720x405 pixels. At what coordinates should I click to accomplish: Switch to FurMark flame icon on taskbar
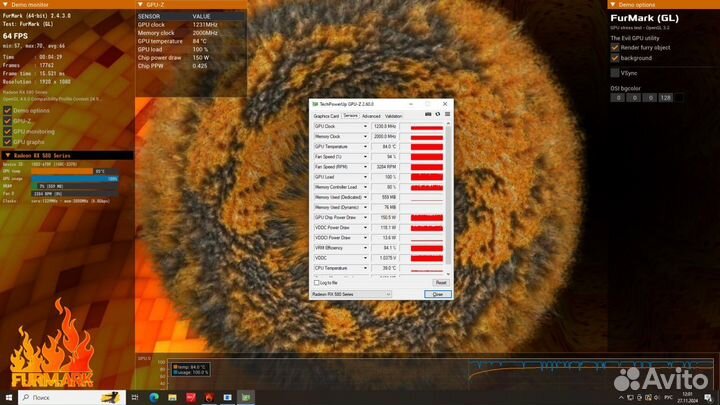209,397
